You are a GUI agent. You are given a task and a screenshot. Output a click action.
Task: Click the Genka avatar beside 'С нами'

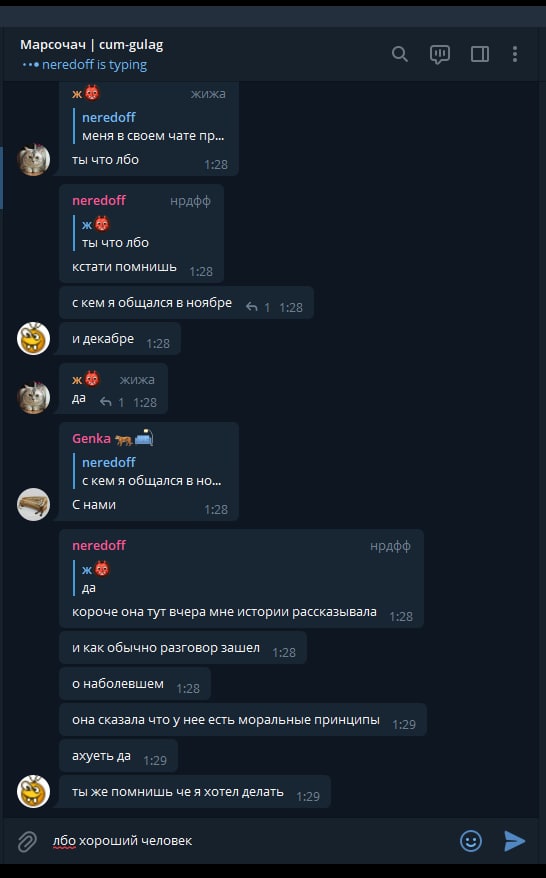[34, 505]
